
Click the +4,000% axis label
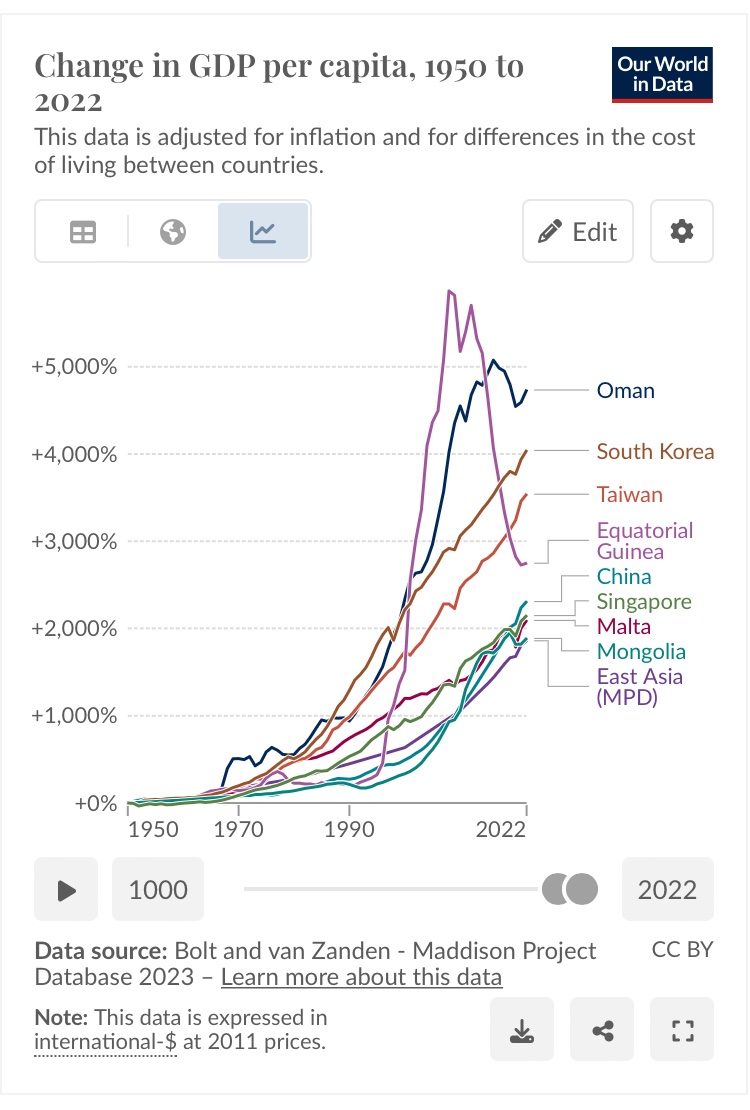click(74, 454)
